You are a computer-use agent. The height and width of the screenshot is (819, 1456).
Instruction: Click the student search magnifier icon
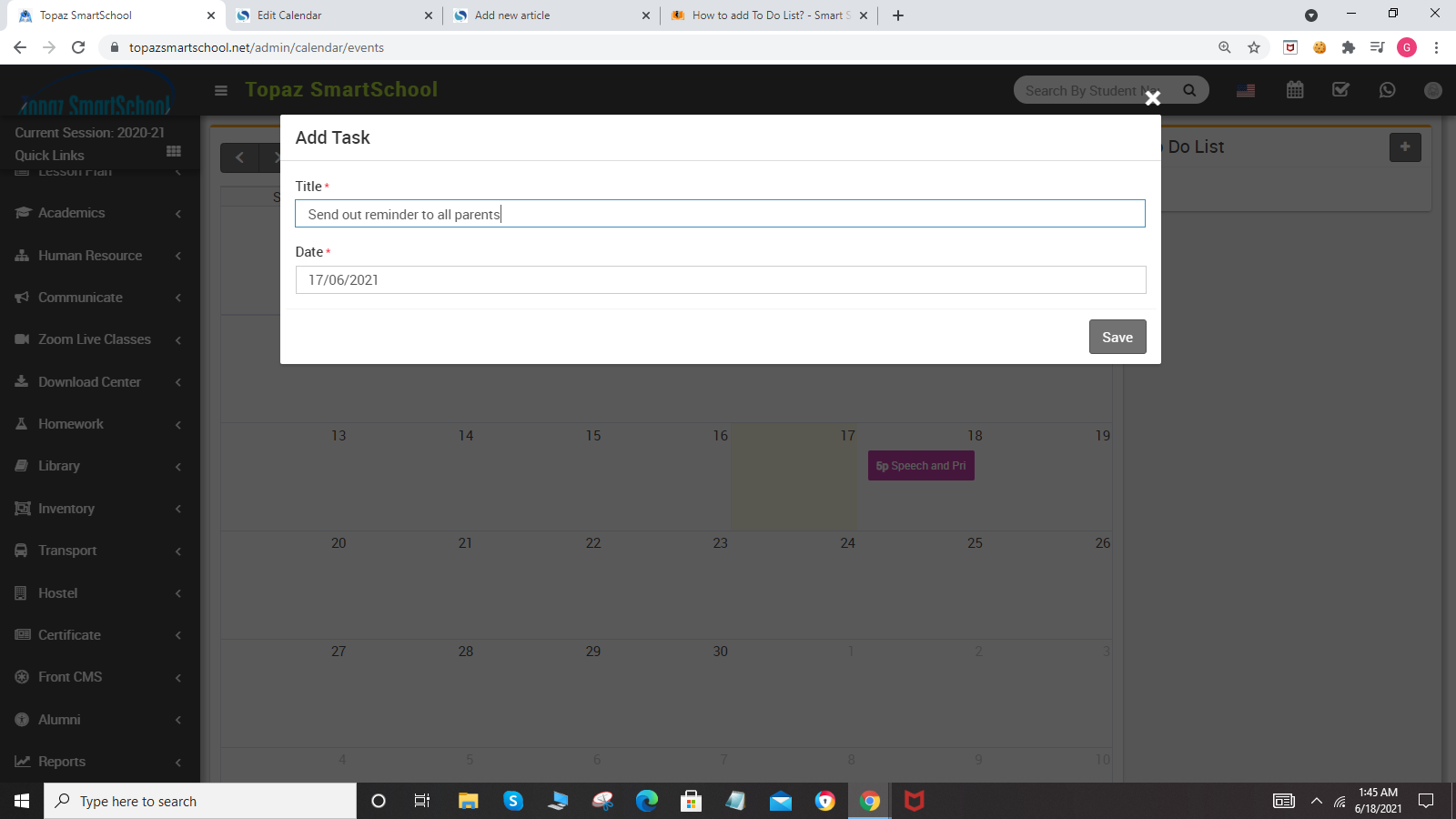coord(1189,90)
